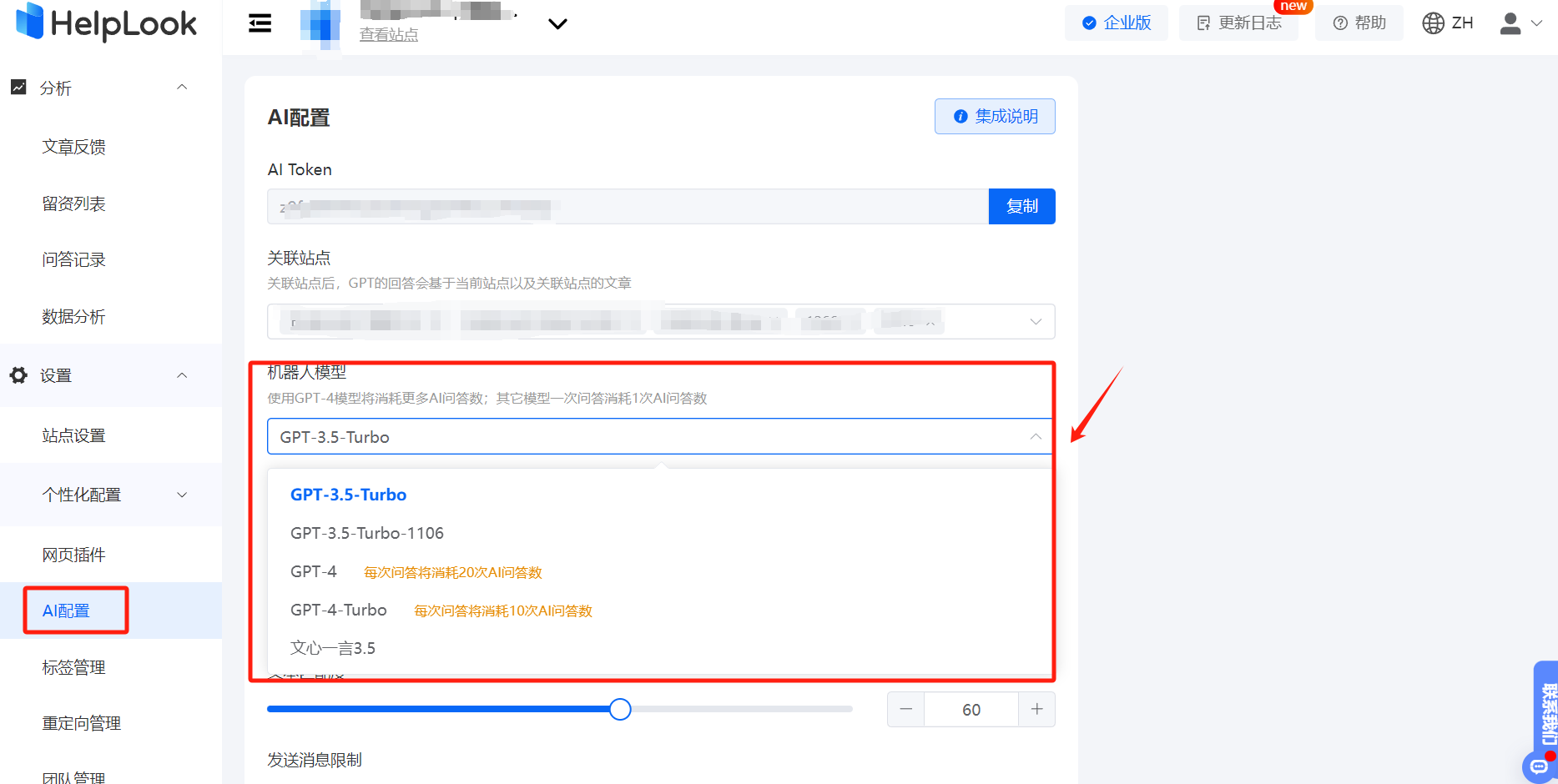Screen dimensions: 1558x784
Task: Click the 设置 gear icon
Action: 18,375
